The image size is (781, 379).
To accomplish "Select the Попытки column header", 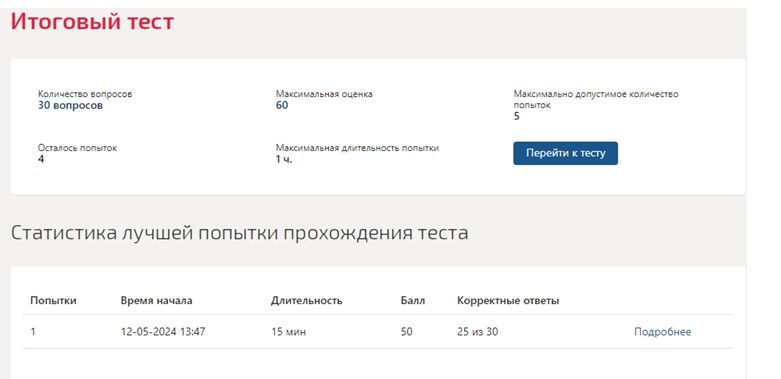I will pyautogui.click(x=53, y=301).
